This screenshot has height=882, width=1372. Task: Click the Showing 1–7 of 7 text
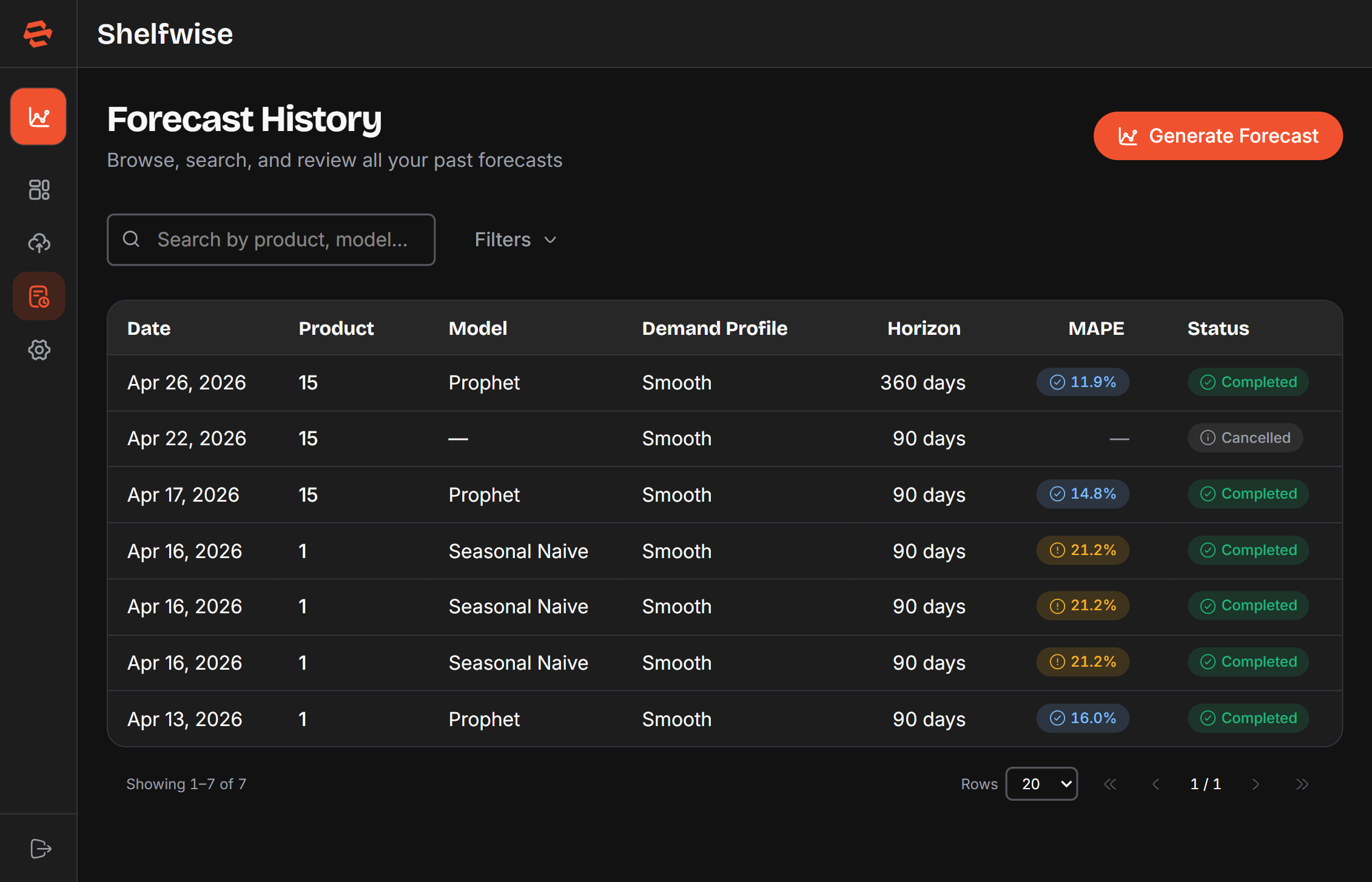(186, 784)
